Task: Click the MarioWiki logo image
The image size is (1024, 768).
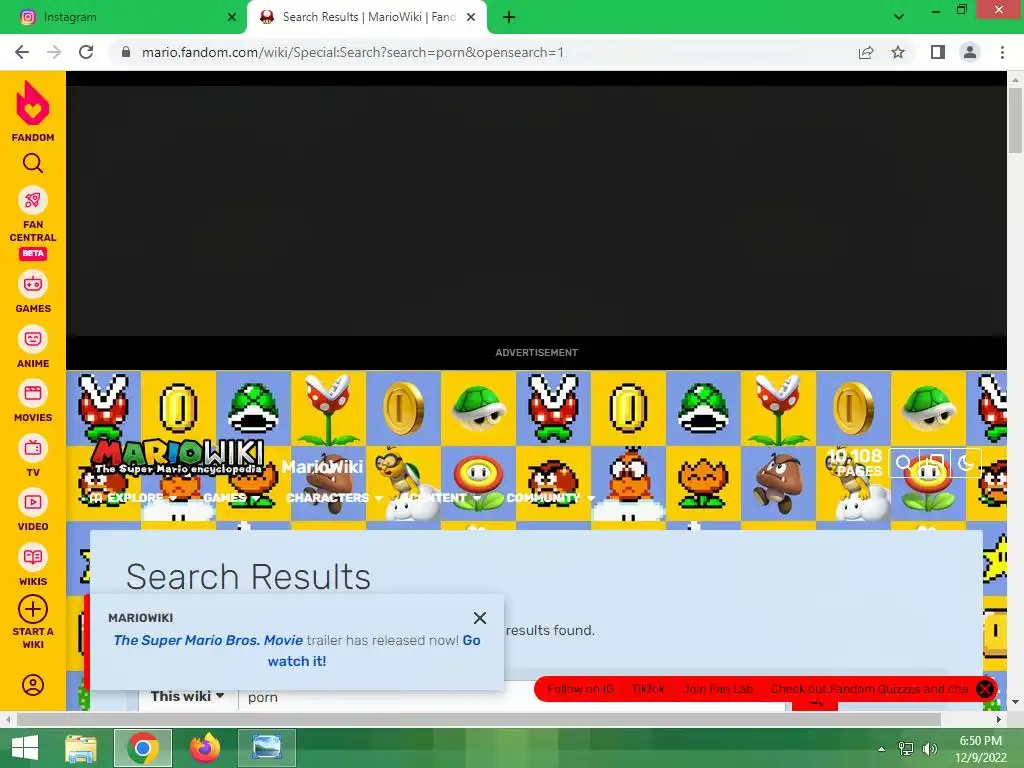Action: click(x=178, y=456)
